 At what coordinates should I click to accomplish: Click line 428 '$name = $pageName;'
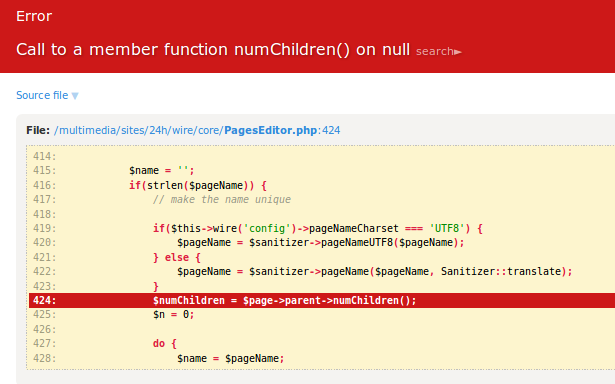coord(230,358)
